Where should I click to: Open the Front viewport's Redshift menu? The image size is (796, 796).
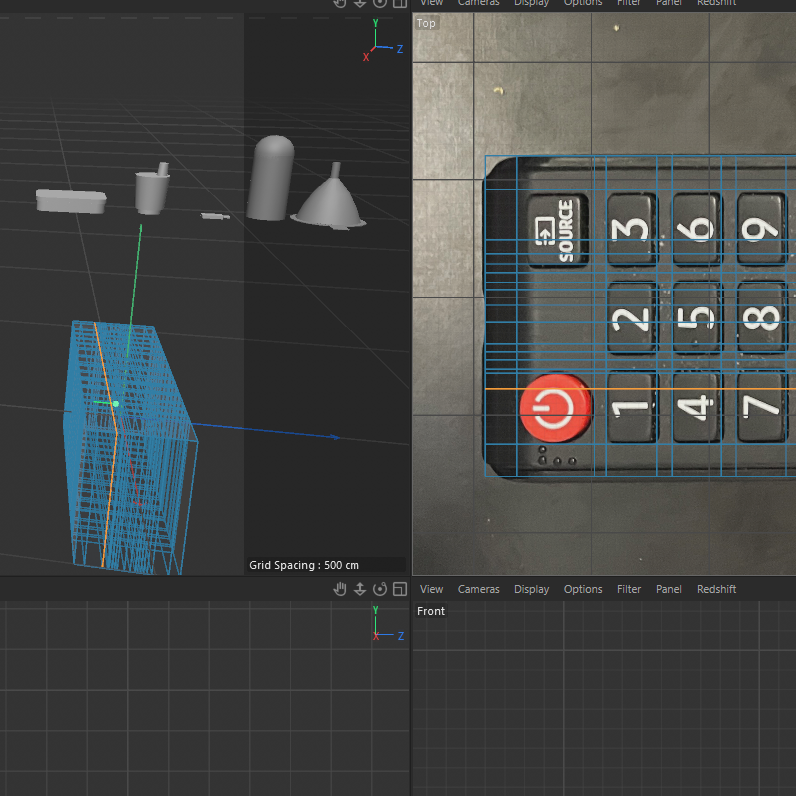click(716, 589)
